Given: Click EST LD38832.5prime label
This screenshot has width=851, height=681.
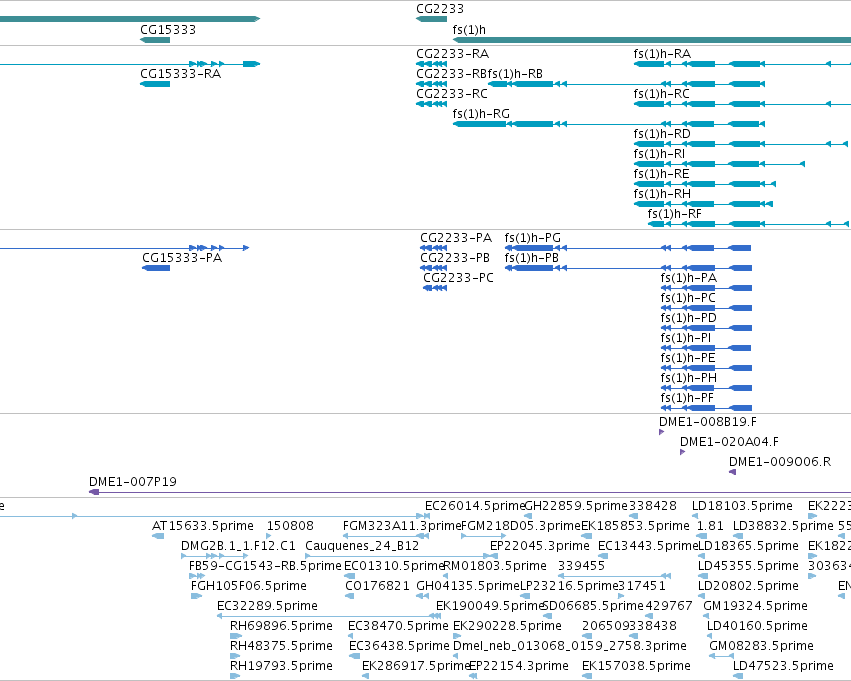Looking at the screenshot, I should tap(783, 526).
